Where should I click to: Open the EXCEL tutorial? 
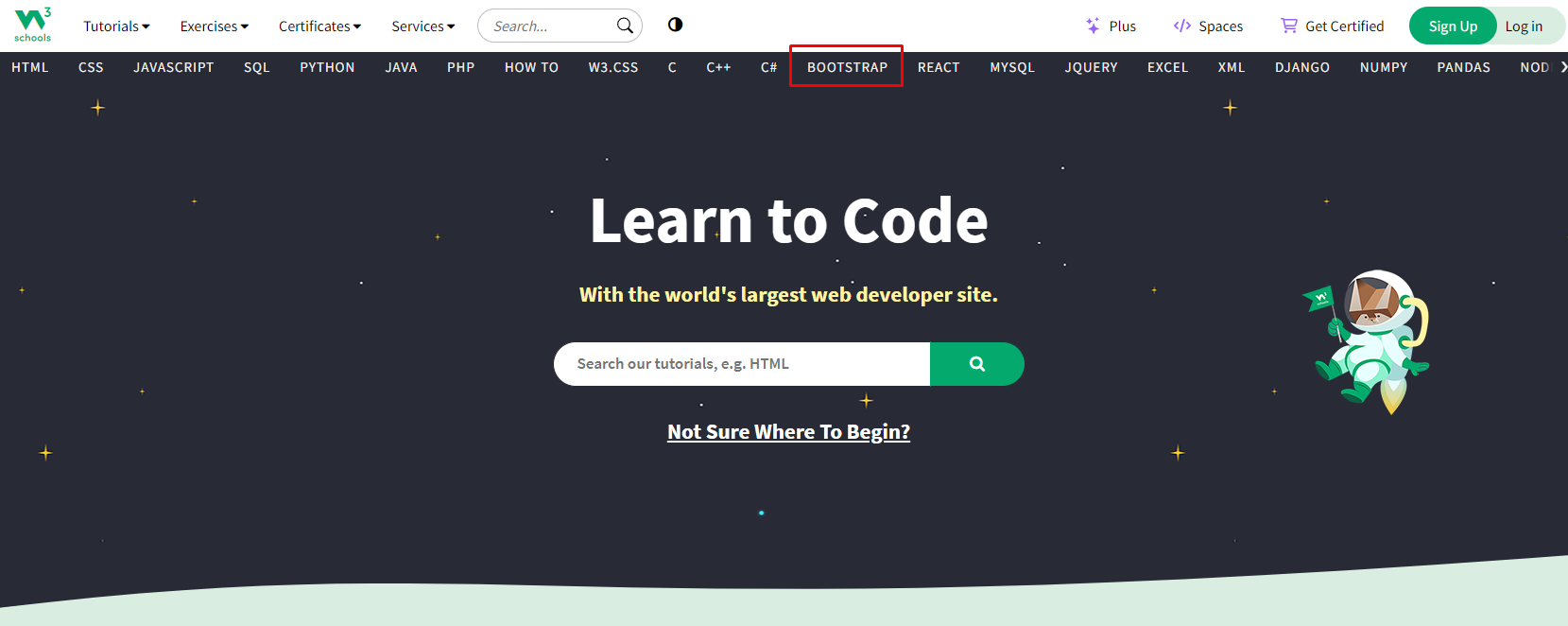(1168, 67)
